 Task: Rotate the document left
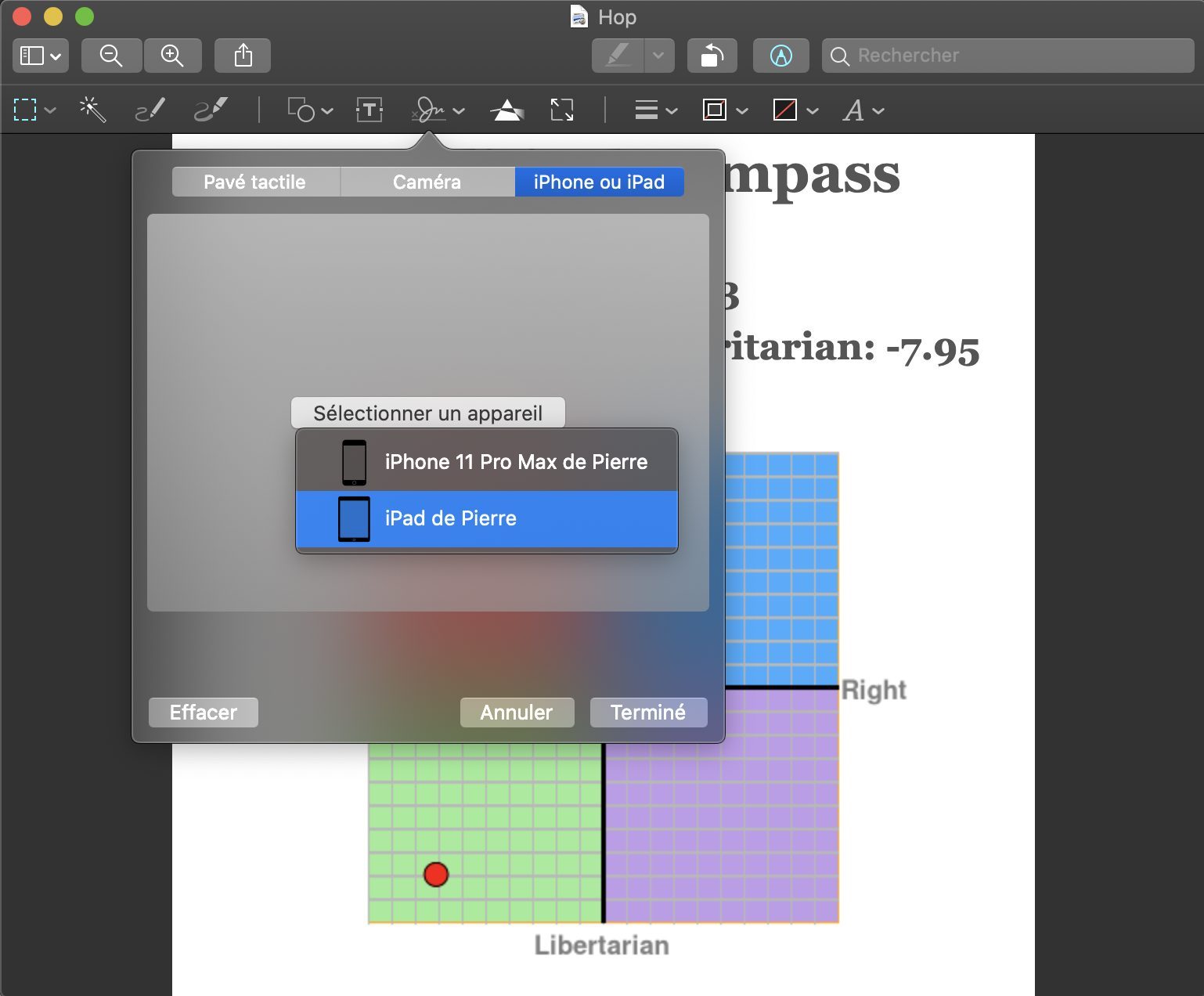712,56
